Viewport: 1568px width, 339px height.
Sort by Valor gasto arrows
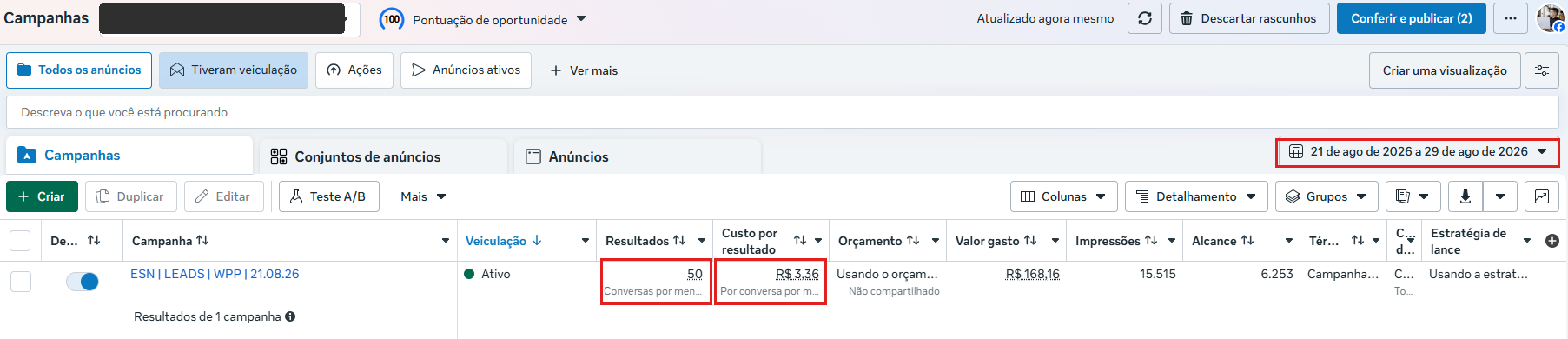coord(1030,240)
